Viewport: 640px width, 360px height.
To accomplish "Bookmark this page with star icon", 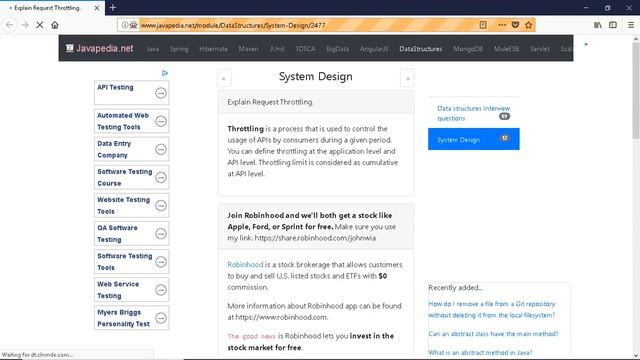I will click(529, 25).
